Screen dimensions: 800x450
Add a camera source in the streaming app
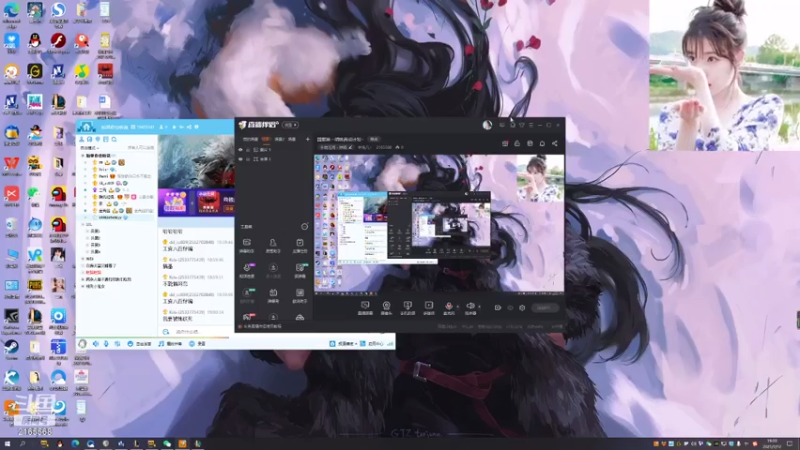(386, 308)
